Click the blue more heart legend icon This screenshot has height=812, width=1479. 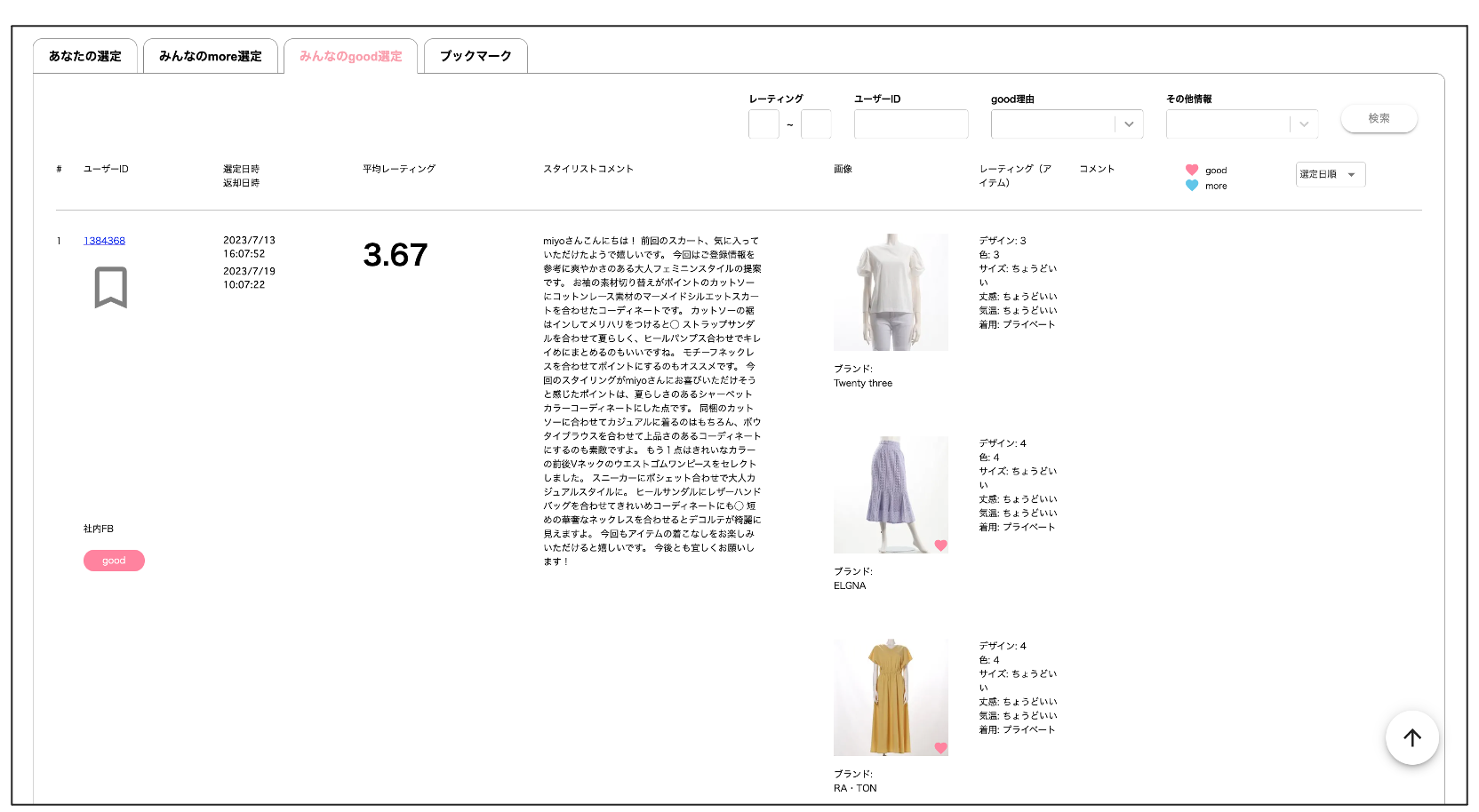pyautogui.click(x=1191, y=186)
